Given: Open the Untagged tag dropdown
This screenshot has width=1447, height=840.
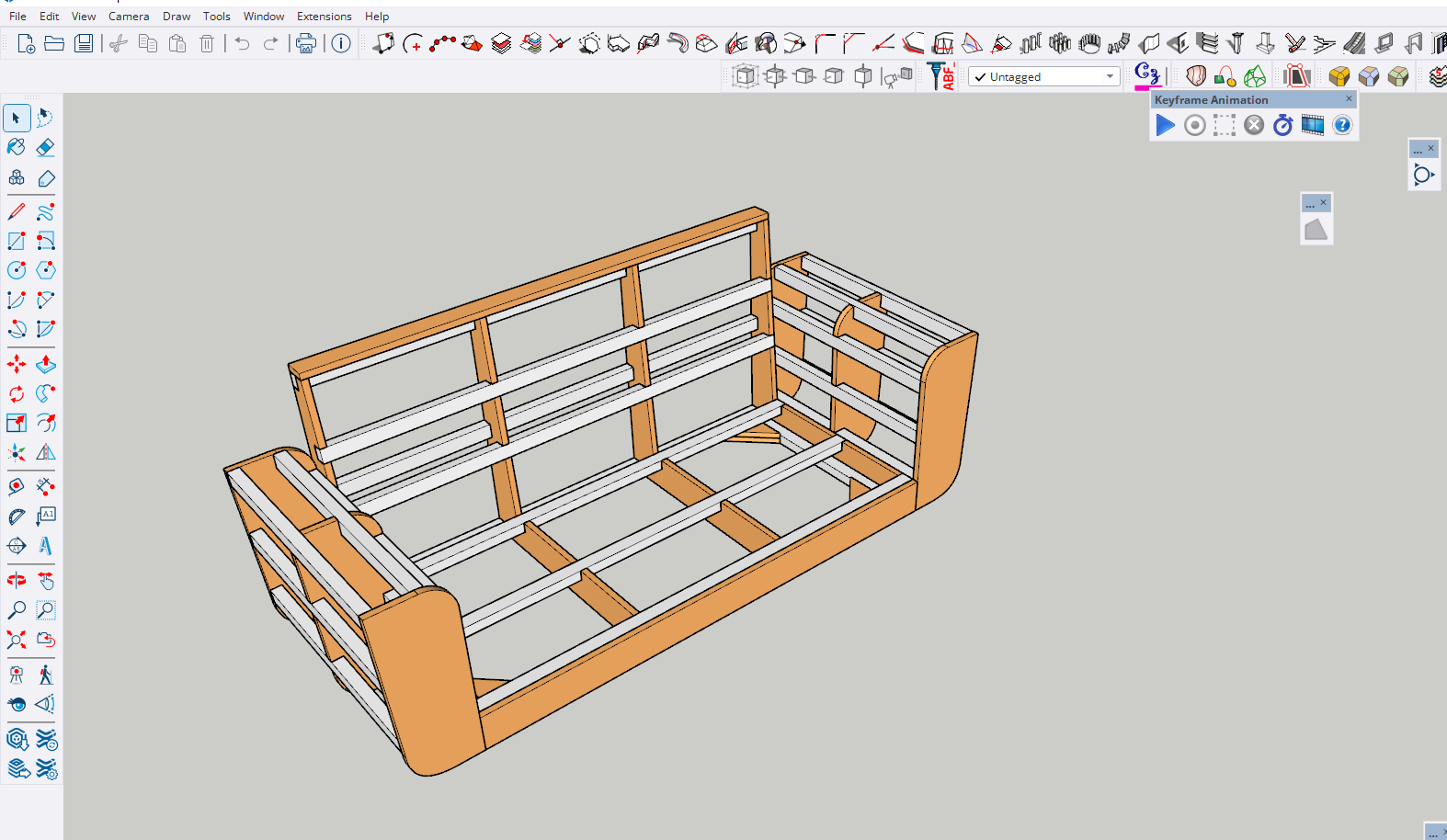Looking at the screenshot, I should 1044,77.
